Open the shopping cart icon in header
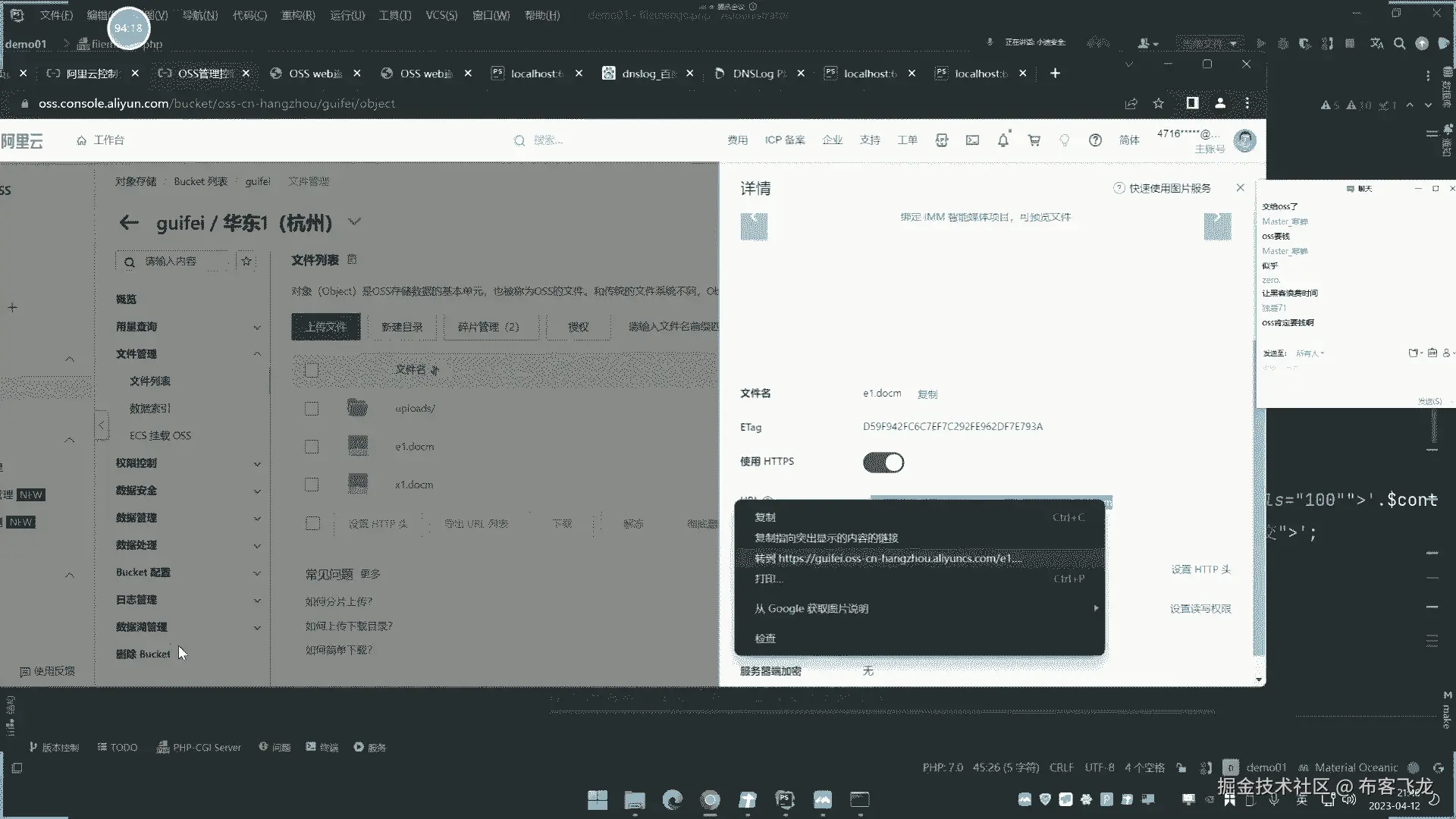The image size is (1456, 819). 1034,140
